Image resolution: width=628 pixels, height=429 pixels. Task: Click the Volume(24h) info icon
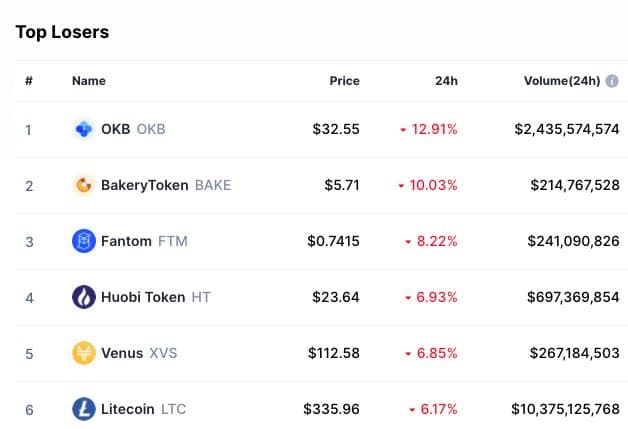pos(612,81)
